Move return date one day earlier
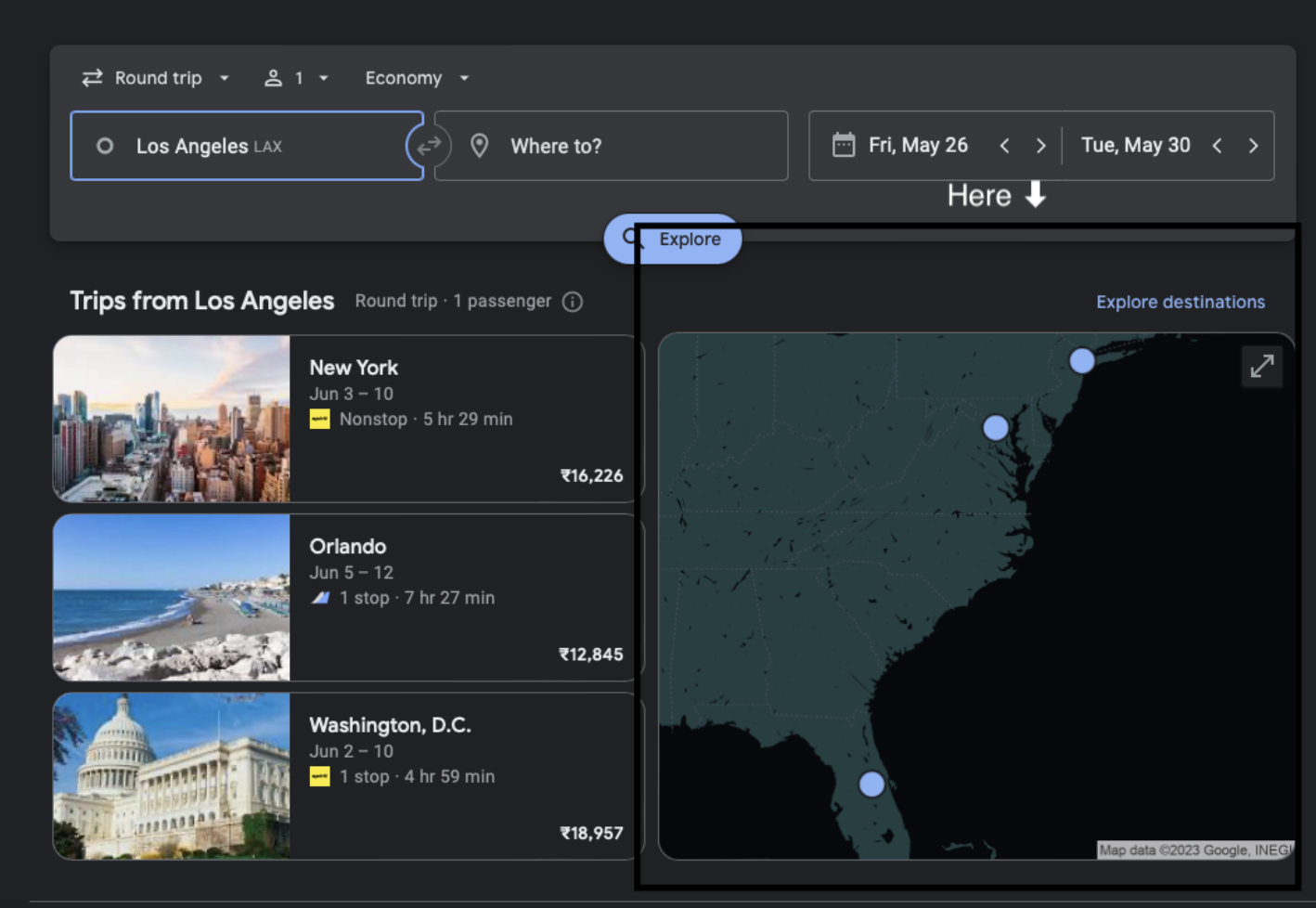 (1217, 146)
